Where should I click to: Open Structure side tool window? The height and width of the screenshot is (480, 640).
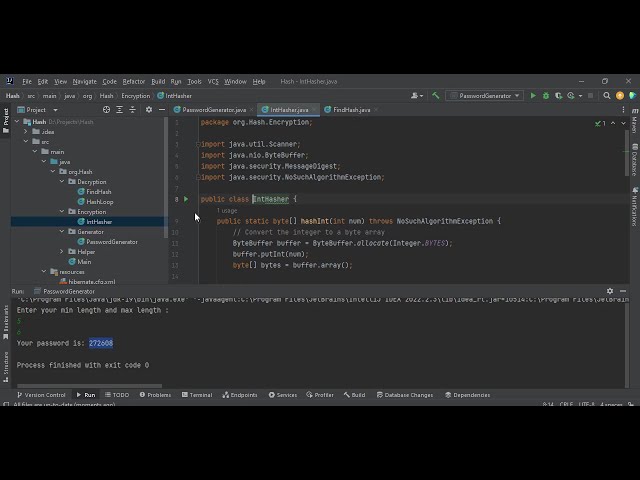(x=5, y=367)
